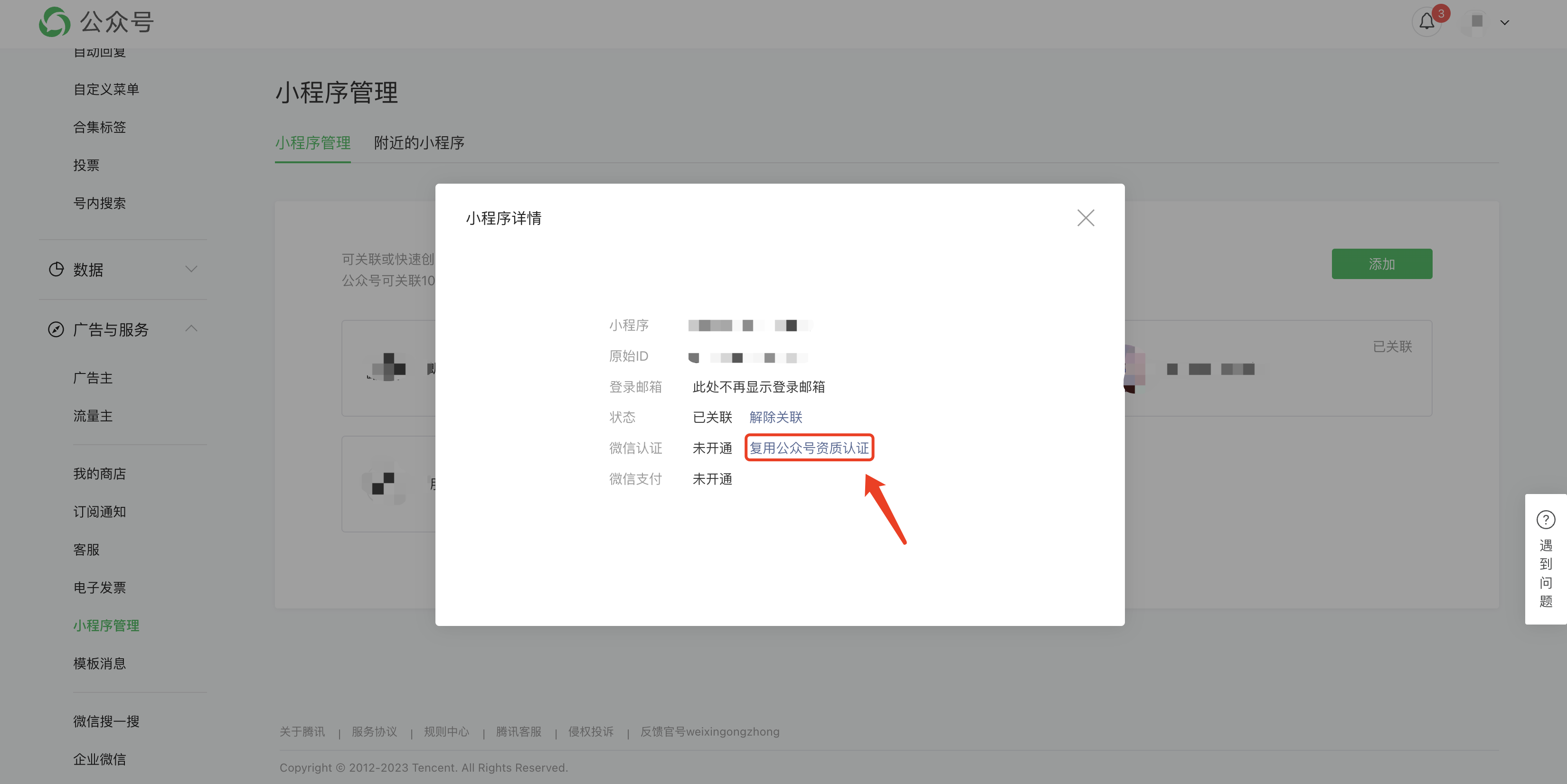Click 腾讯客服 footer link
This screenshot has width=1567, height=784.
[x=518, y=731]
